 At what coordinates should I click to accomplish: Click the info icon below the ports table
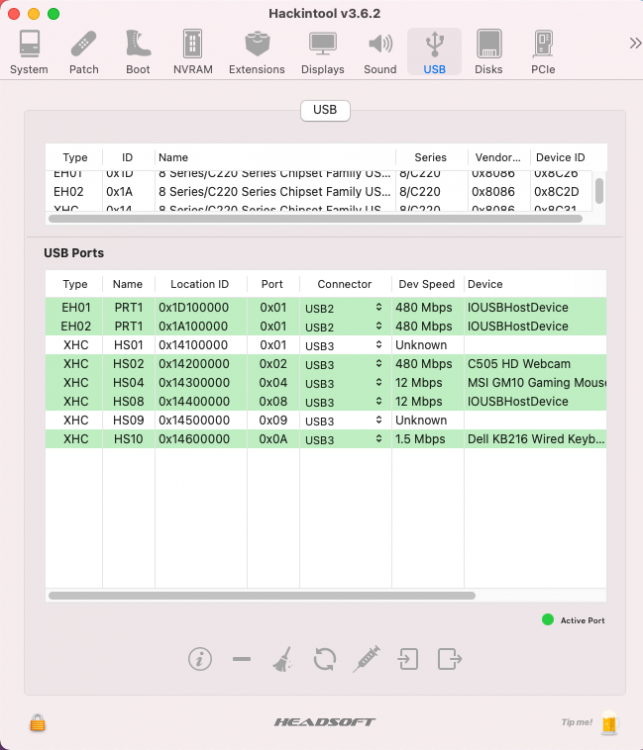[200, 659]
